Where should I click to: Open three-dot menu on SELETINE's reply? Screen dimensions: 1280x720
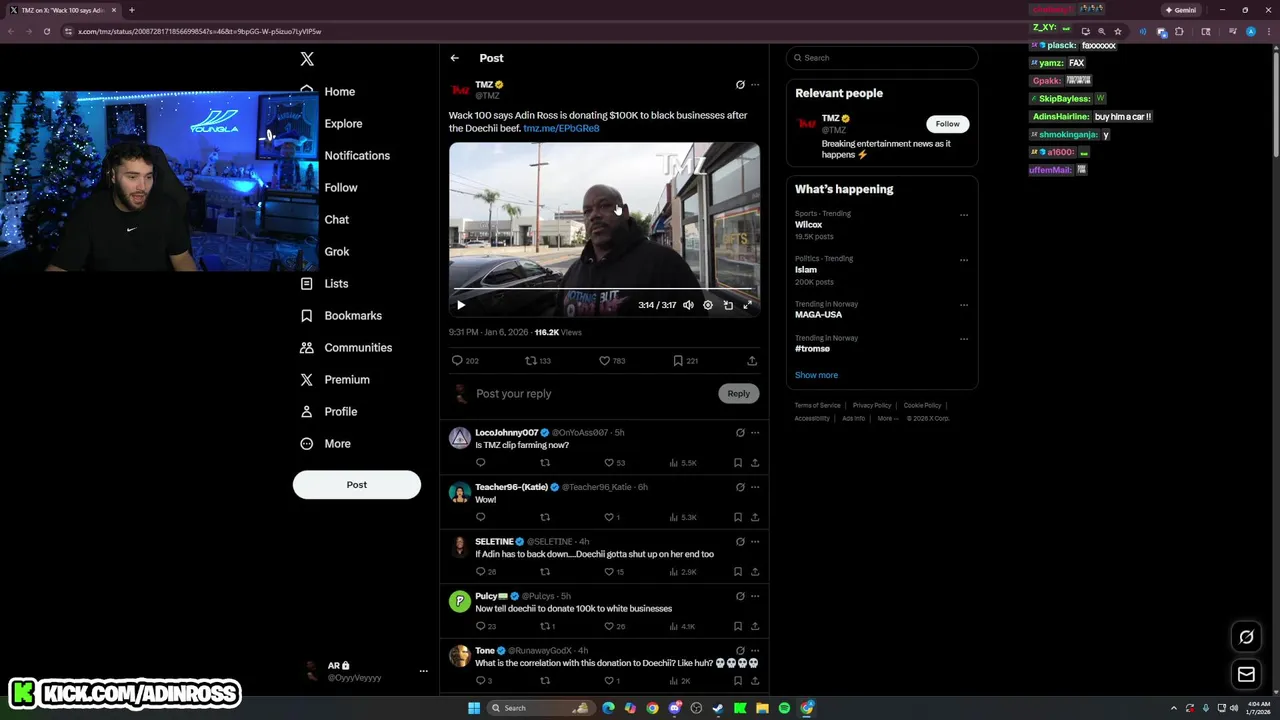(755, 541)
